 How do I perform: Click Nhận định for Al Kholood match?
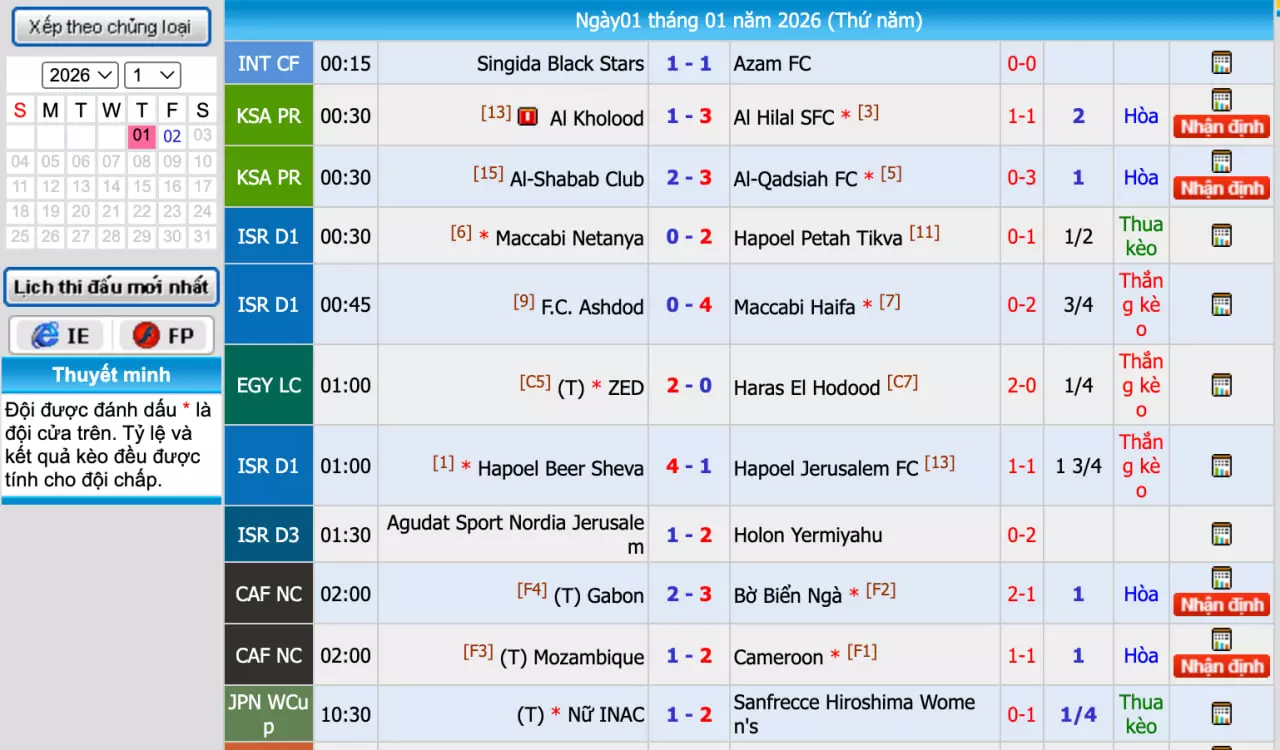1222,127
